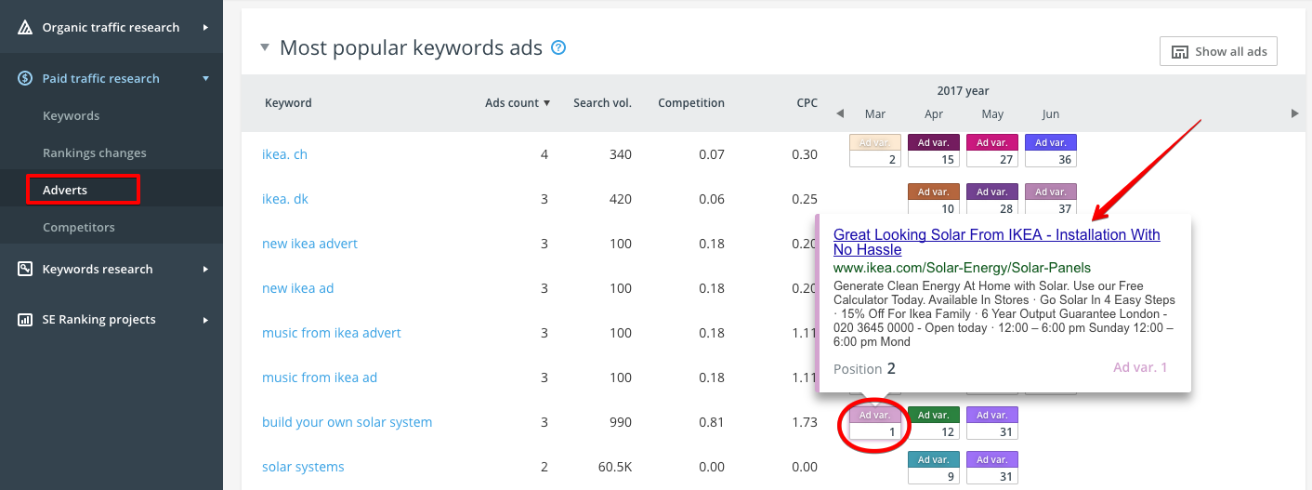Select ikea. dk Ad var. position 28
The image size is (1312, 490).
point(992,199)
